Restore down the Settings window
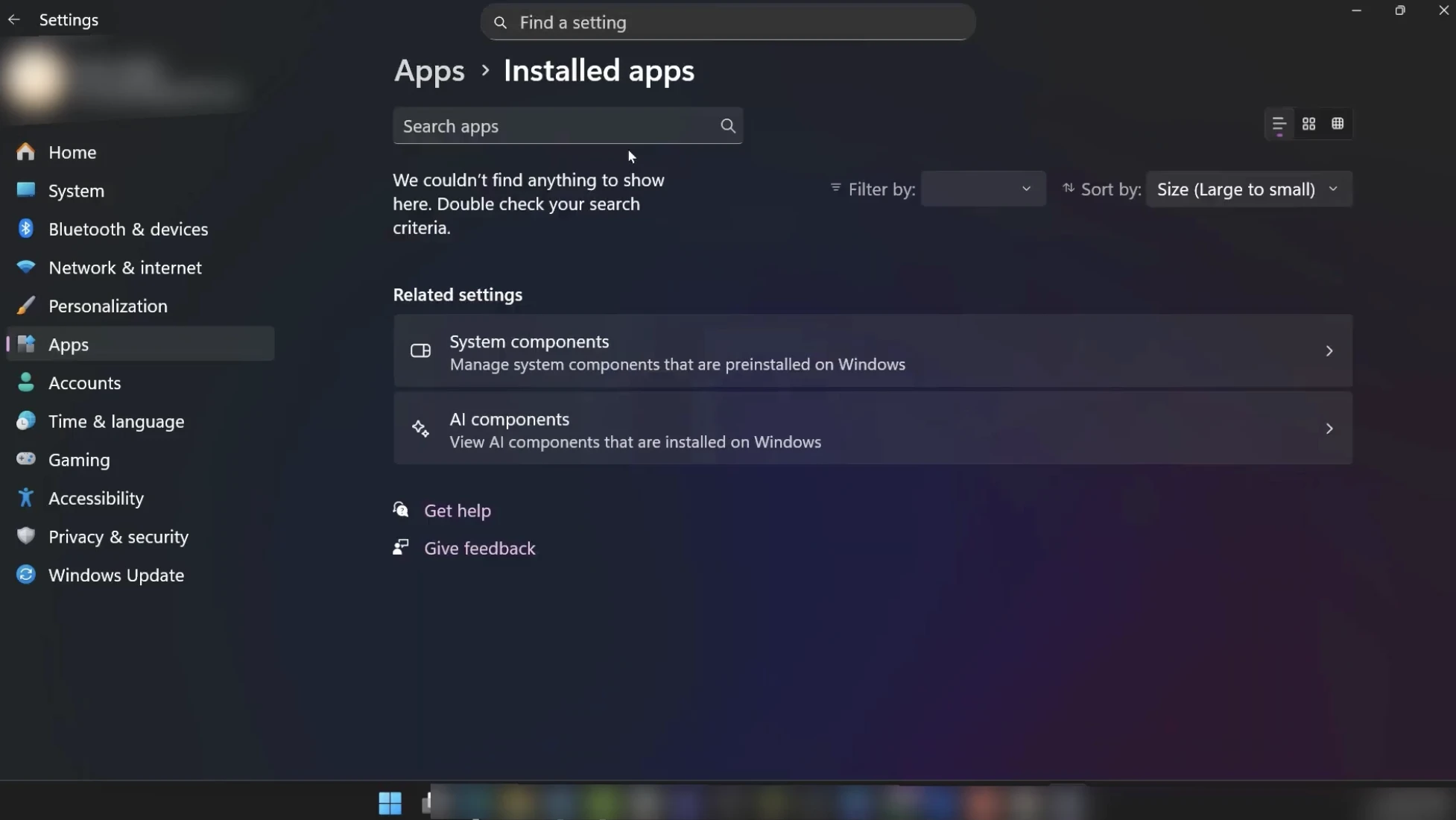This screenshot has height=820, width=1456. pos(1400,10)
